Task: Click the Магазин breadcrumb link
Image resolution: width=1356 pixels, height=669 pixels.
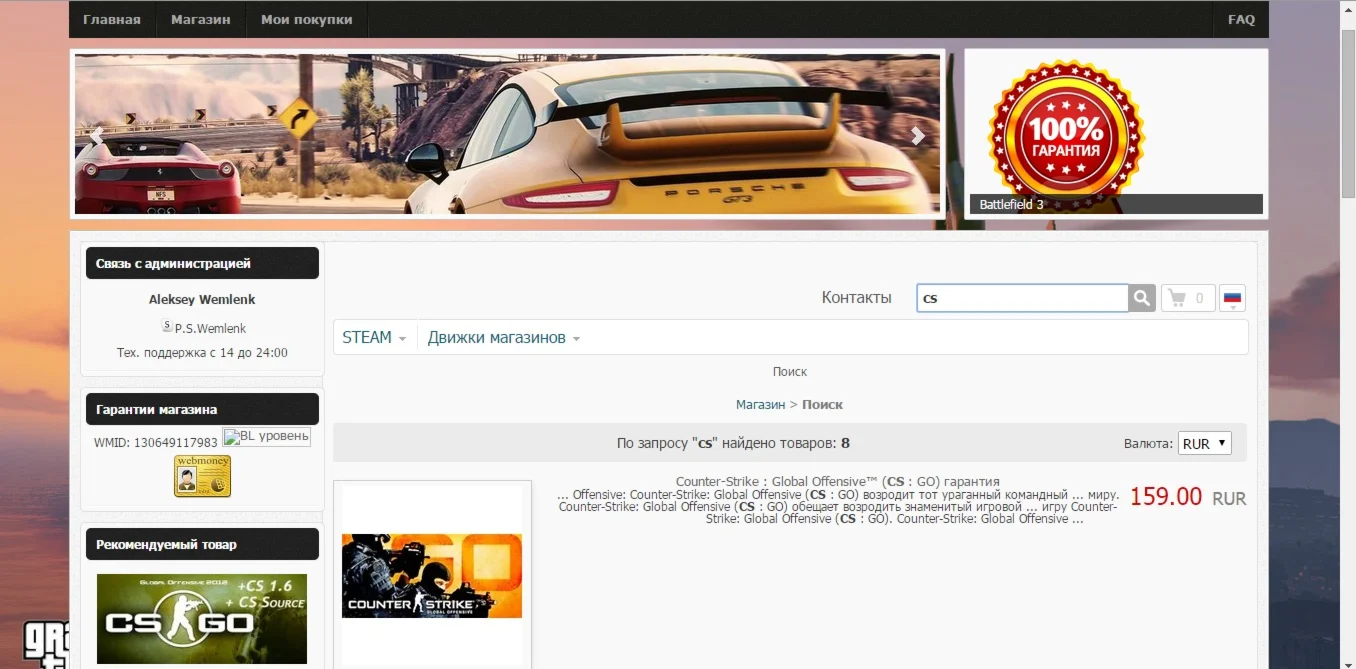Action: [760, 404]
